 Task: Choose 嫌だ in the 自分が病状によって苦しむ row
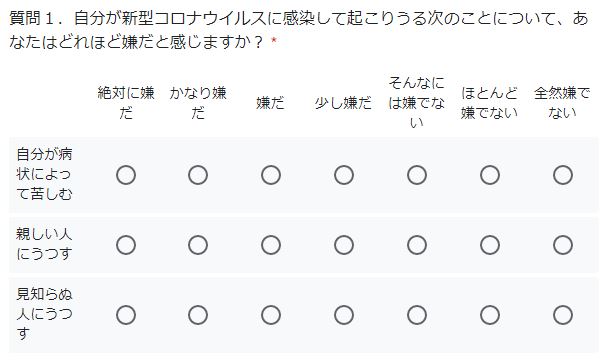pyautogui.click(x=271, y=175)
